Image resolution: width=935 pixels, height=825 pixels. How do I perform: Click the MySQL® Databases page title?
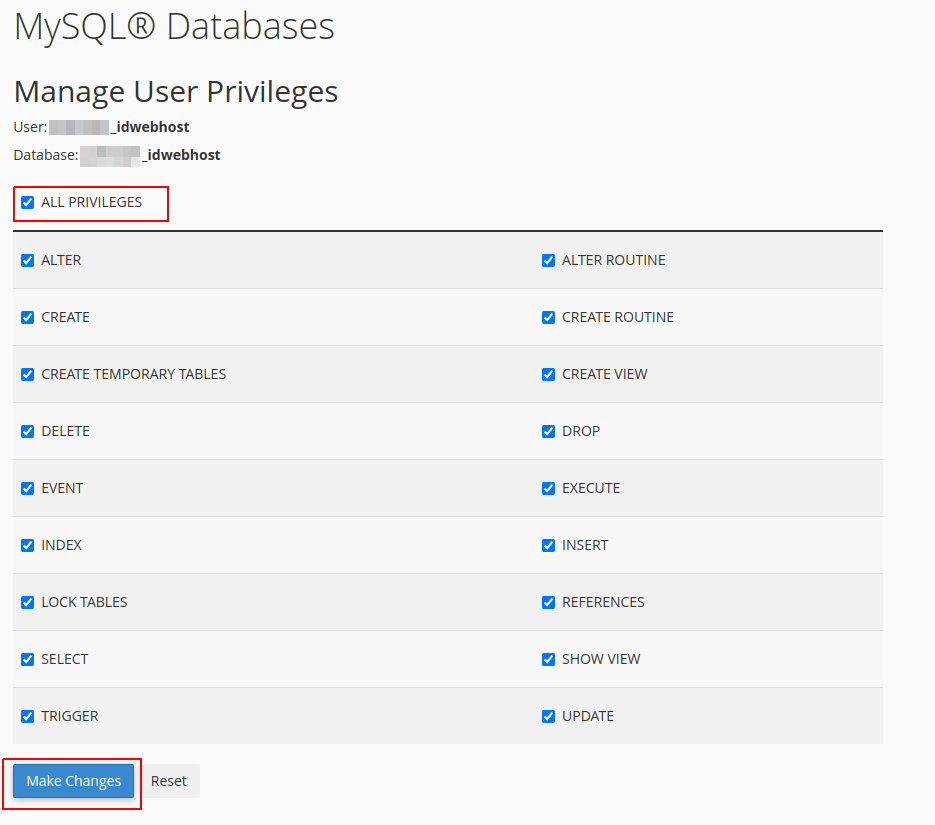174,27
